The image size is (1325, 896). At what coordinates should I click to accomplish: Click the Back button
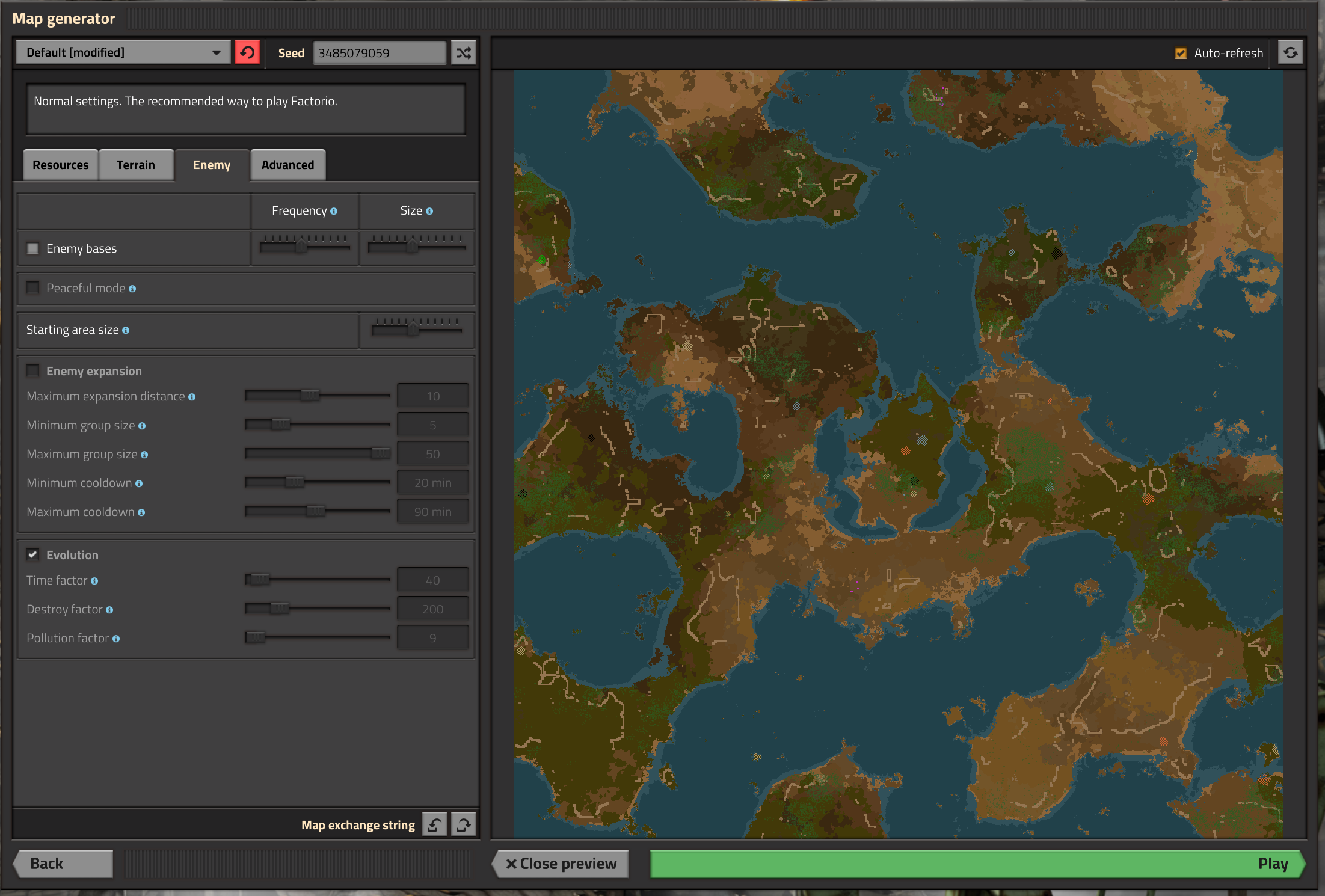click(63, 864)
